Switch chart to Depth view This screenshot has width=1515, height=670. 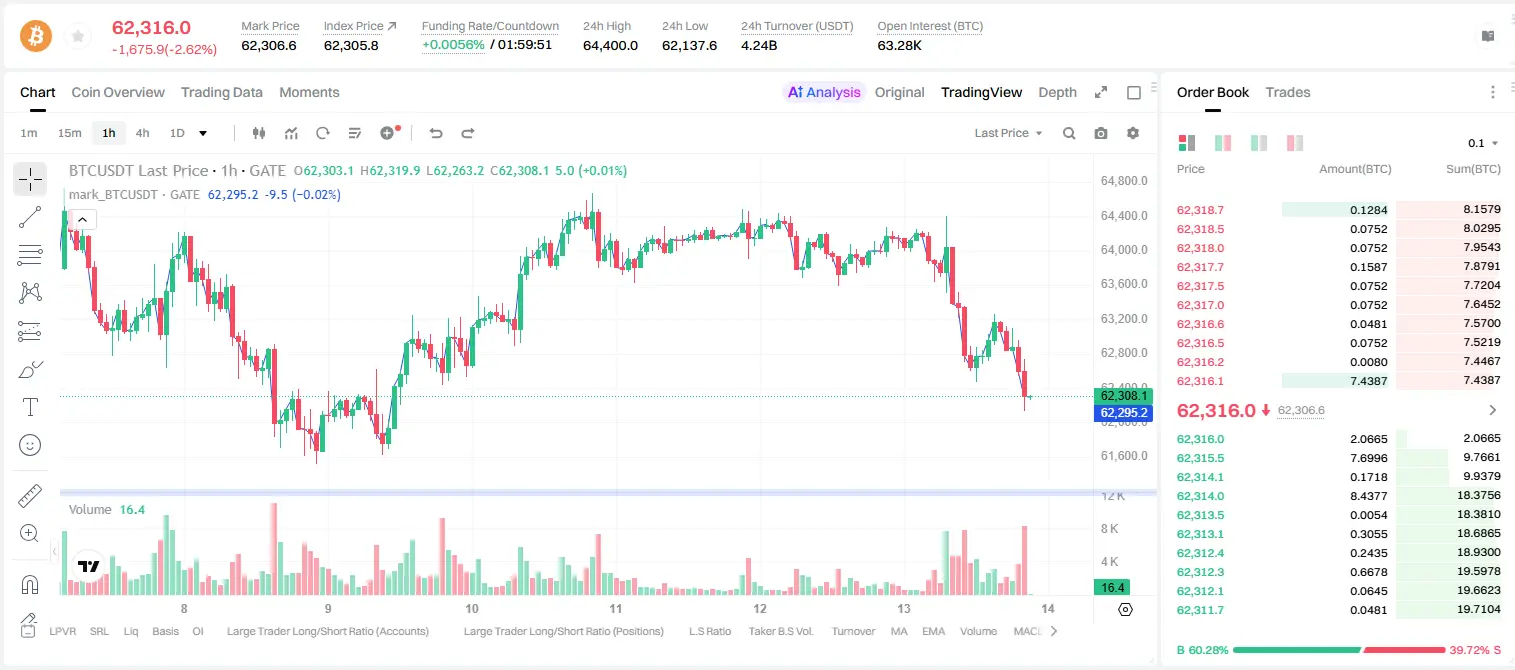(1057, 92)
